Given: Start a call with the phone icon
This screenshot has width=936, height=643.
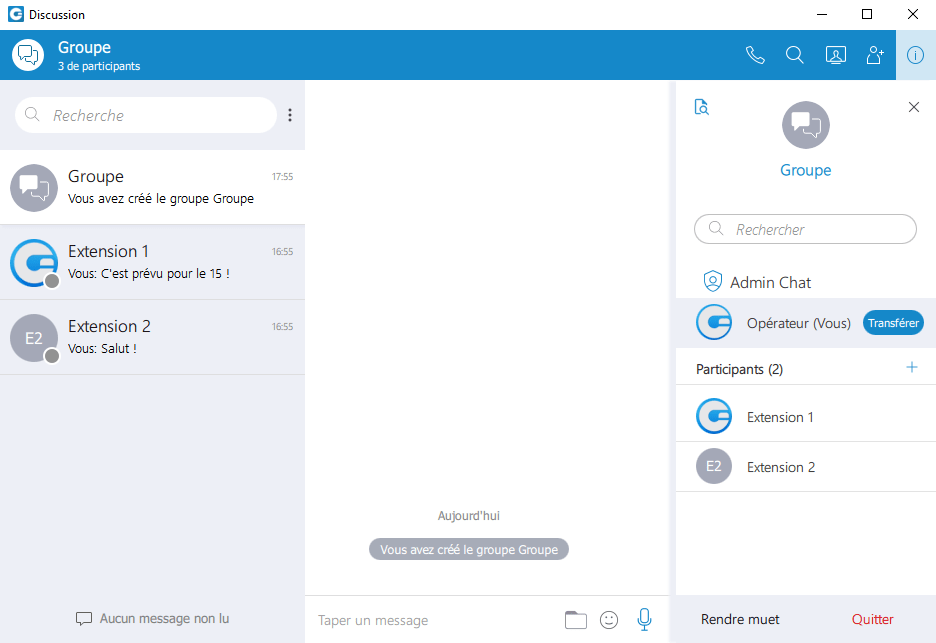Looking at the screenshot, I should (755, 55).
